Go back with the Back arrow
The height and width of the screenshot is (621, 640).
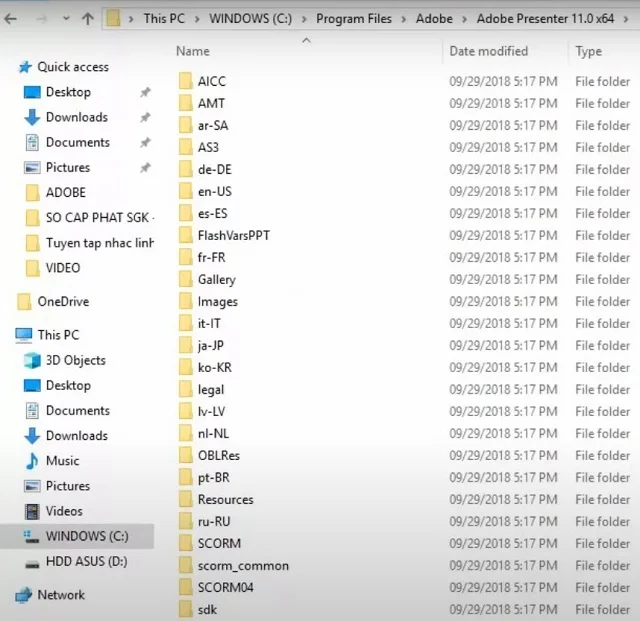(11, 19)
